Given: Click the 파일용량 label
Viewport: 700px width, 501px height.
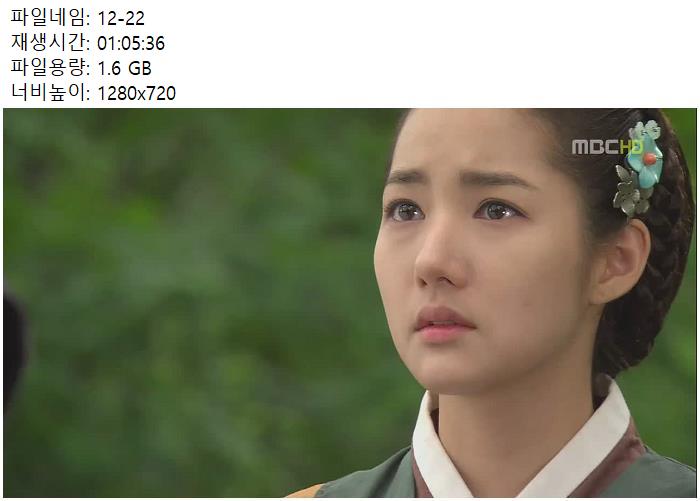Looking at the screenshot, I should [x=48, y=68].
